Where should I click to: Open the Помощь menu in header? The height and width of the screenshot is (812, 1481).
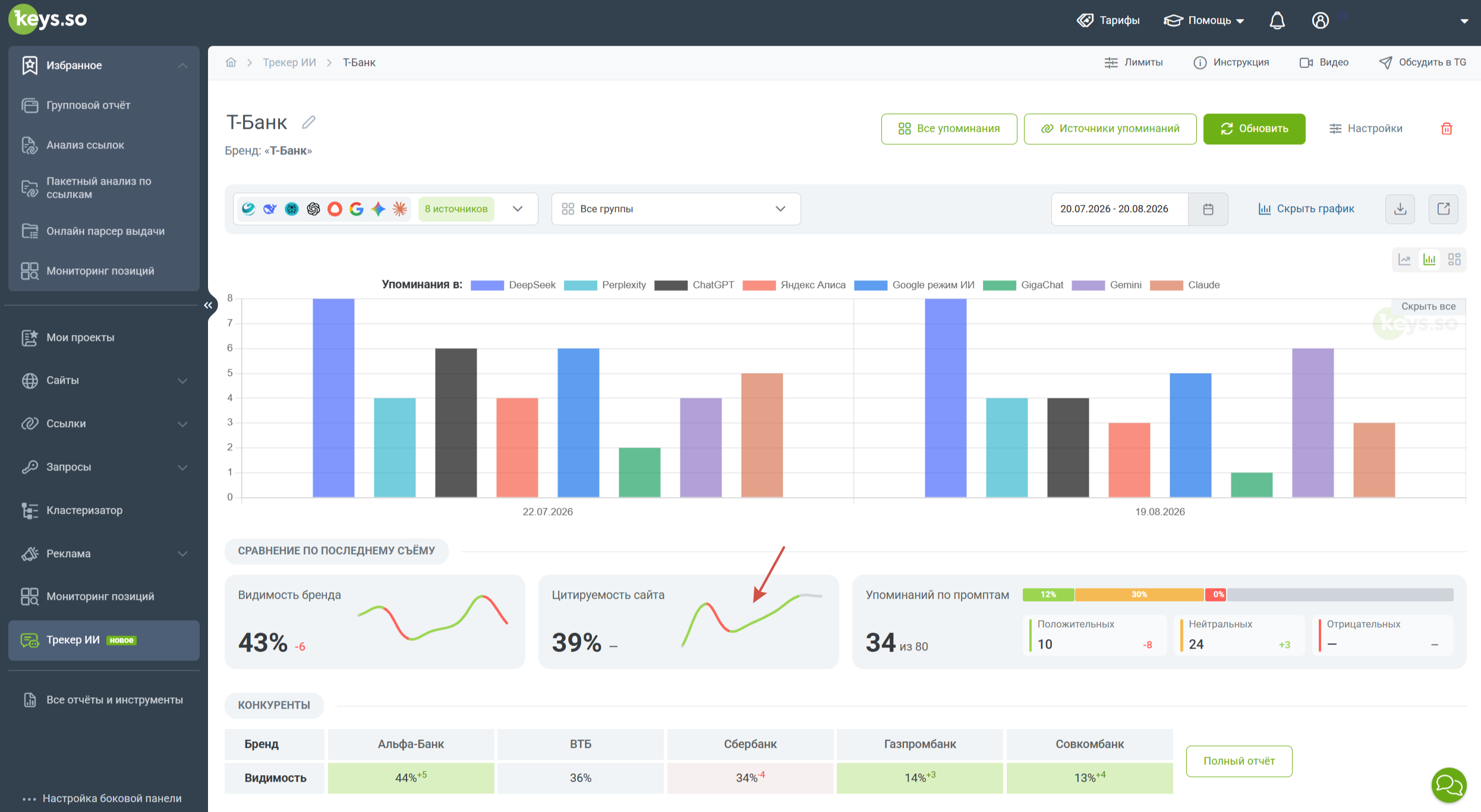[1204, 20]
